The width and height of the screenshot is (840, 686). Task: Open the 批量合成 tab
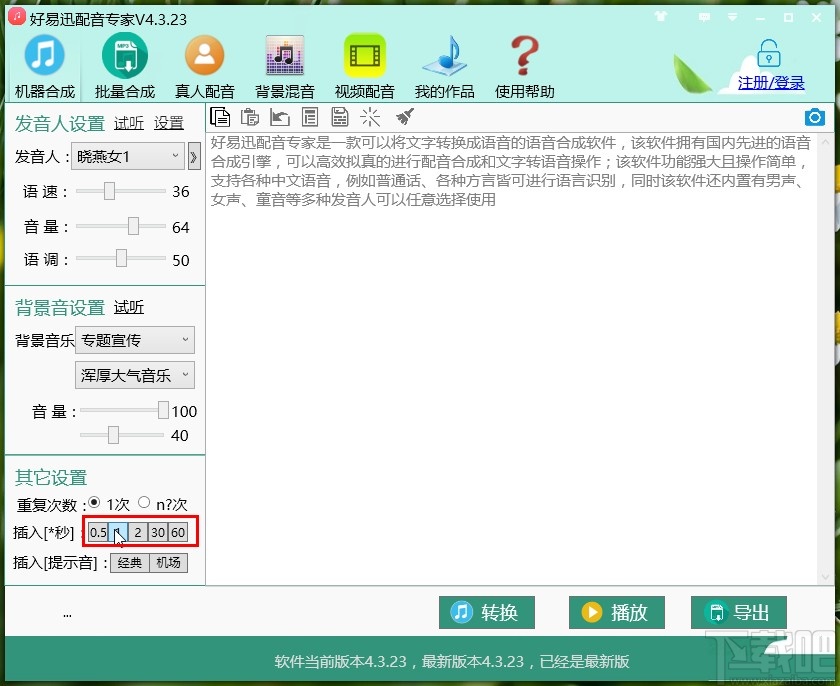124,67
